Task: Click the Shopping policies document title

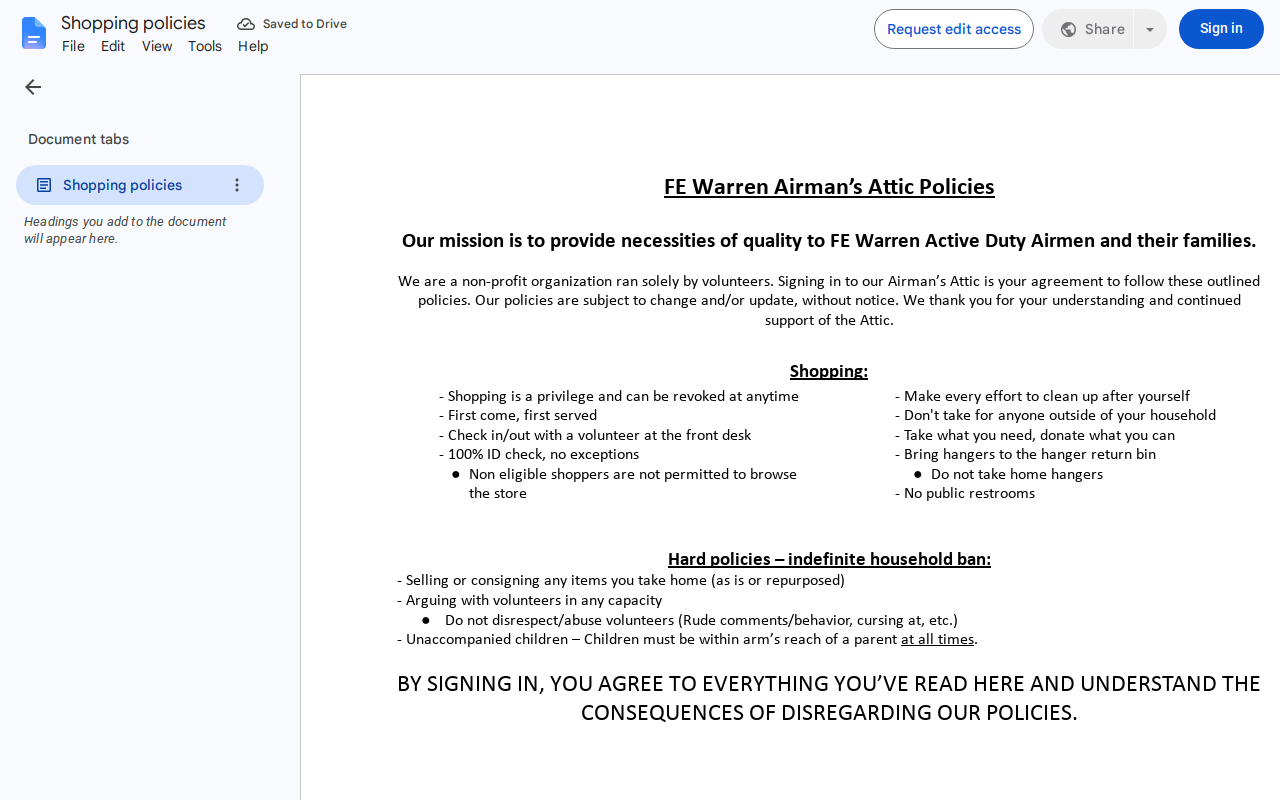Action: (x=133, y=23)
